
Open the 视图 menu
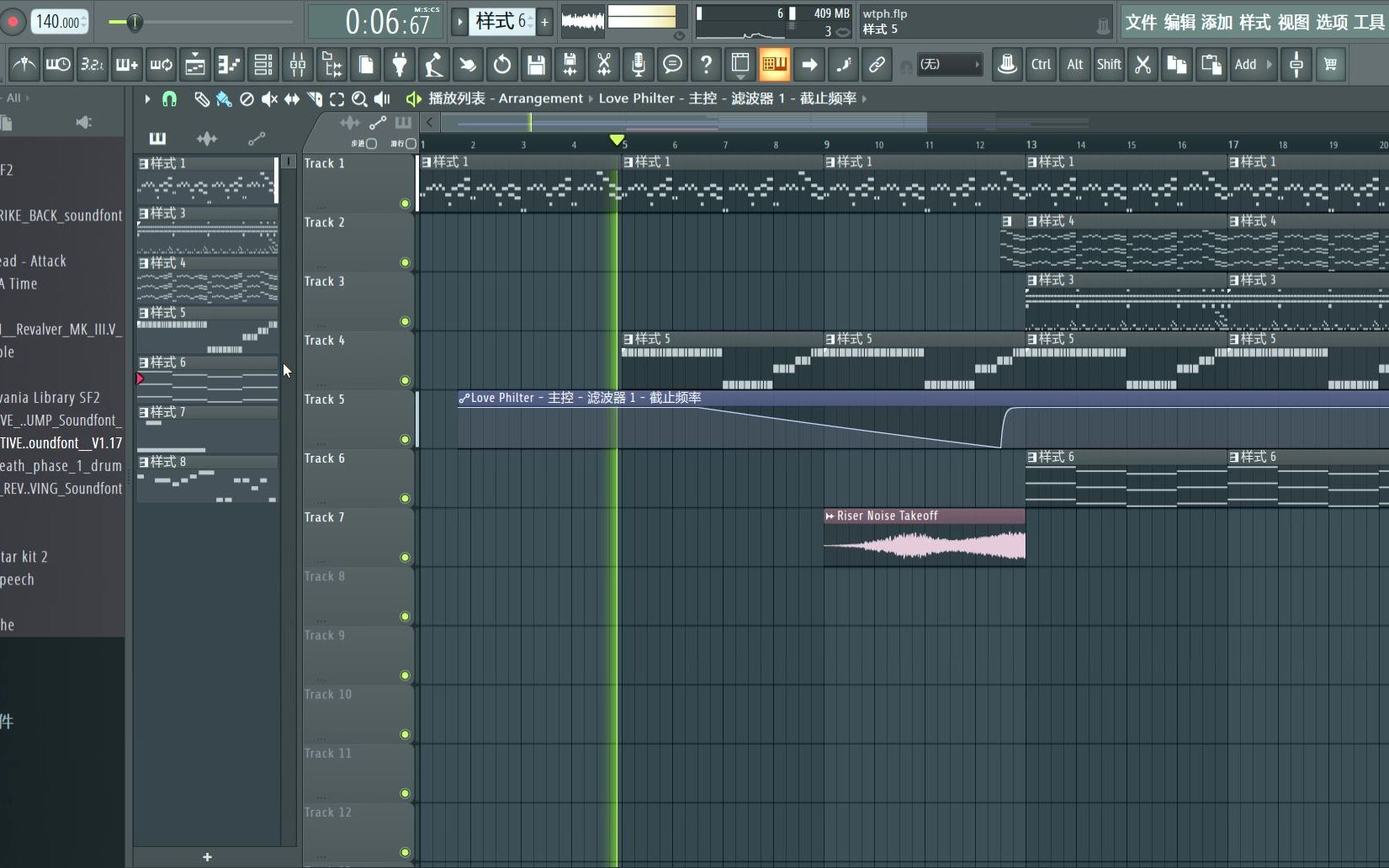pos(1293,22)
